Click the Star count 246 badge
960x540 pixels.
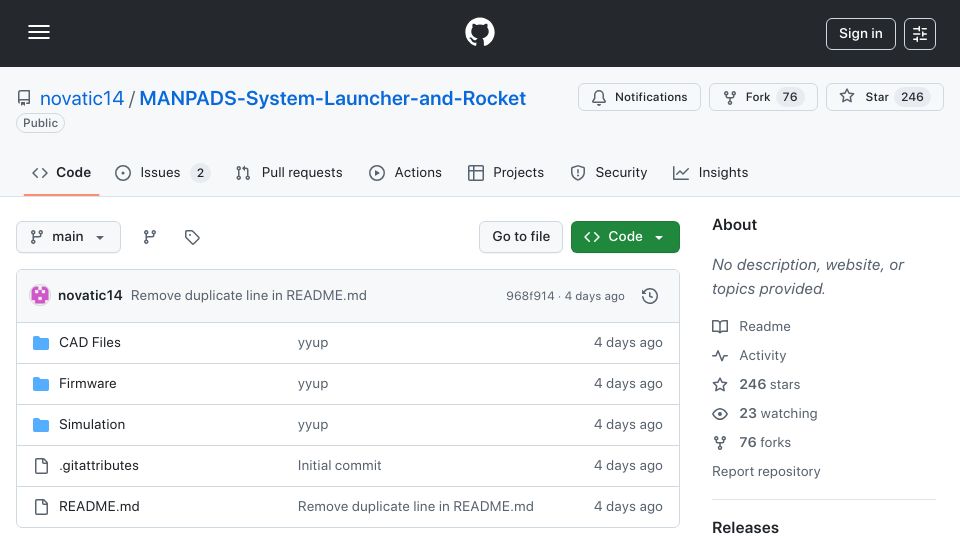pos(912,97)
